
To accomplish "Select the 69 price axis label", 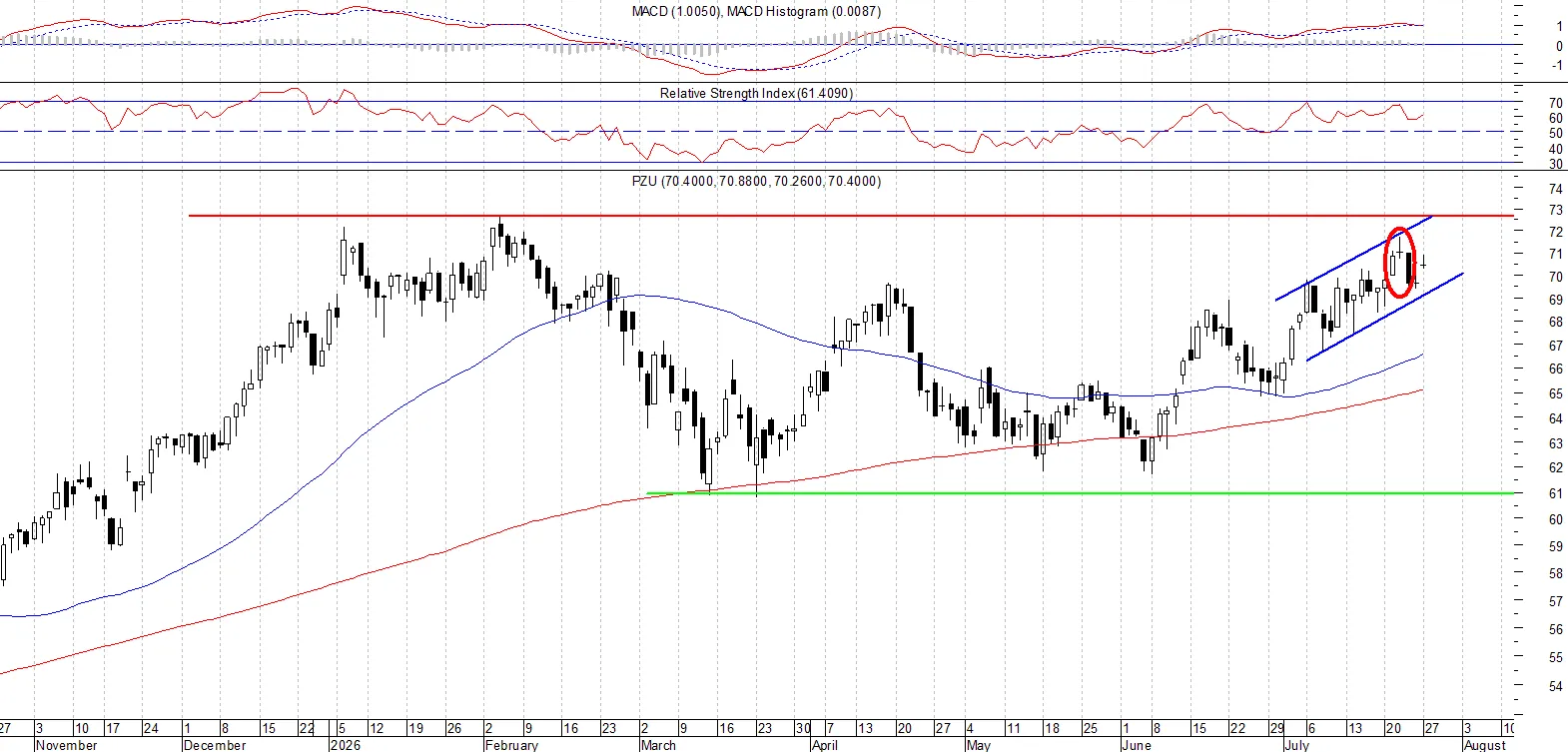I will coord(1556,300).
